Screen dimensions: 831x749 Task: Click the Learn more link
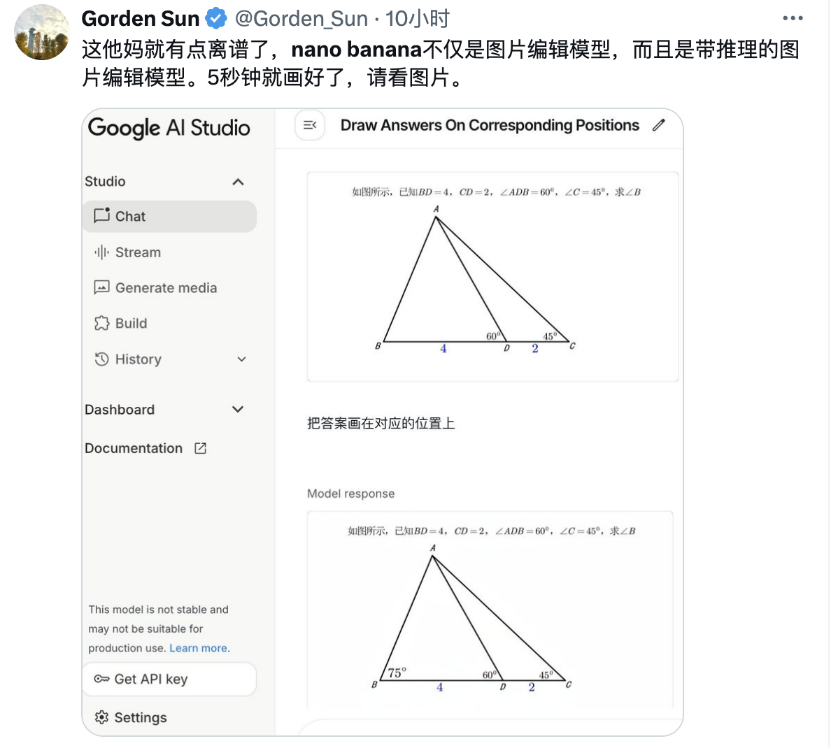click(x=198, y=648)
